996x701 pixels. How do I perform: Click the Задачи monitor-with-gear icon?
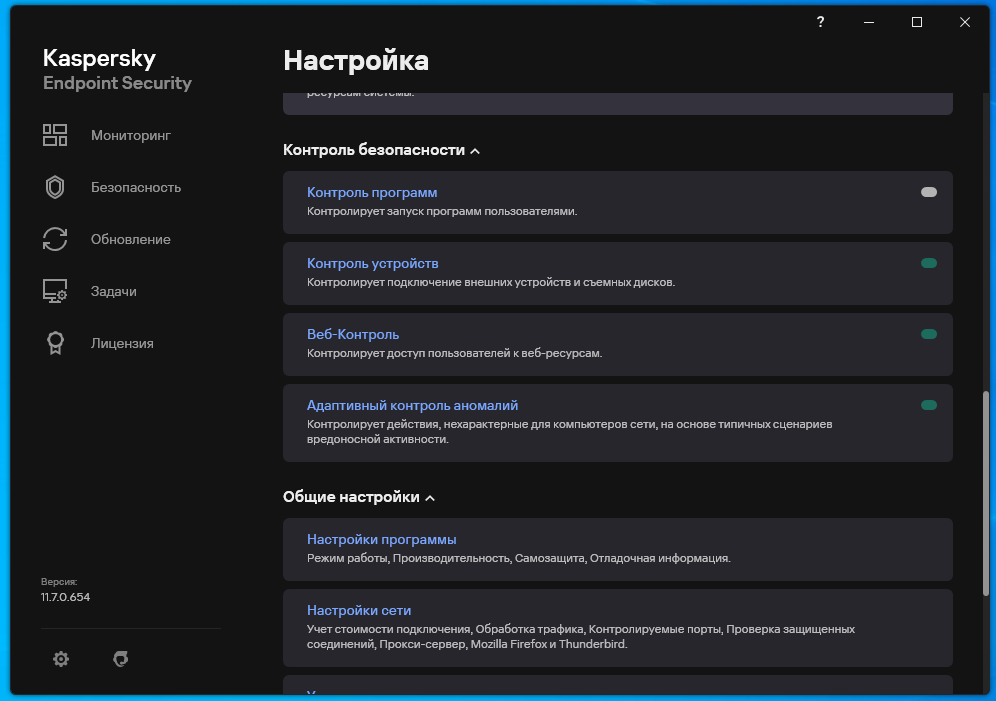click(55, 291)
